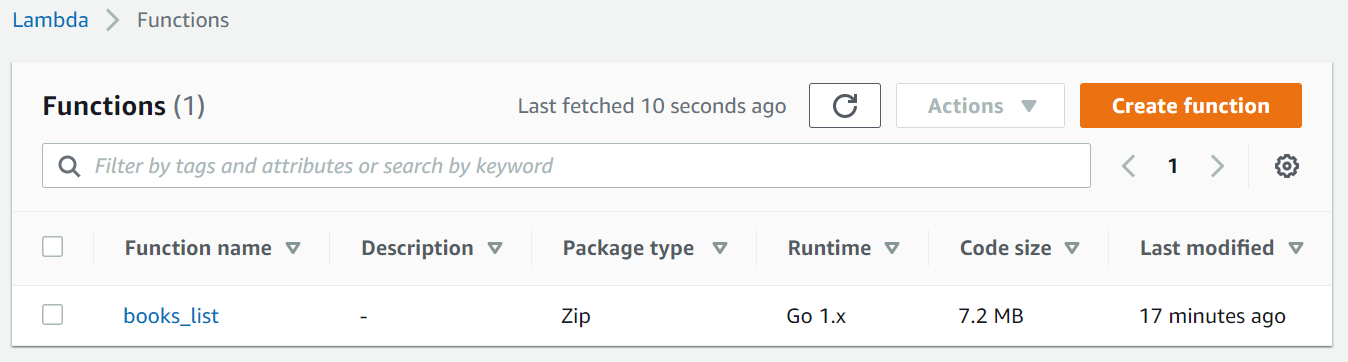Go to previous page arrow
1348x362 pixels.
1129,166
